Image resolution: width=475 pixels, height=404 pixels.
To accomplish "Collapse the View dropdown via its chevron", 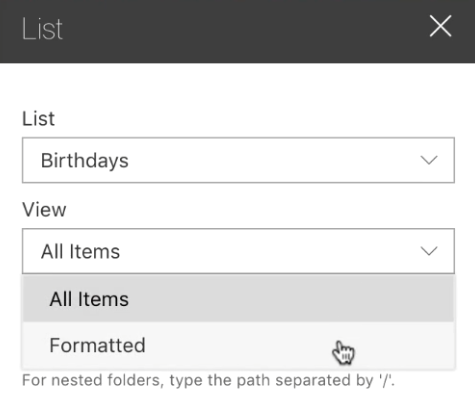I will pyautogui.click(x=429, y=251).
